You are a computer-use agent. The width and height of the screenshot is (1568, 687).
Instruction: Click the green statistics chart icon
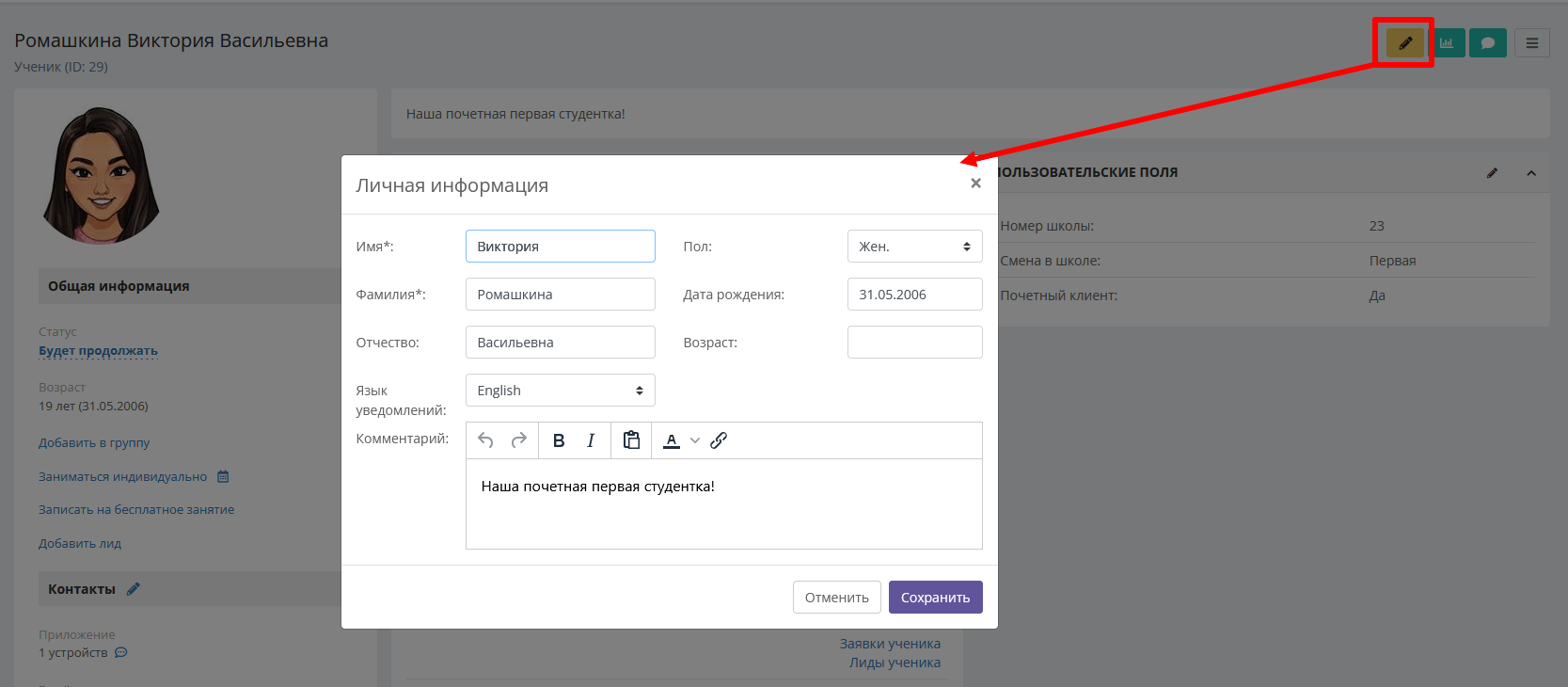[1447, 42]
